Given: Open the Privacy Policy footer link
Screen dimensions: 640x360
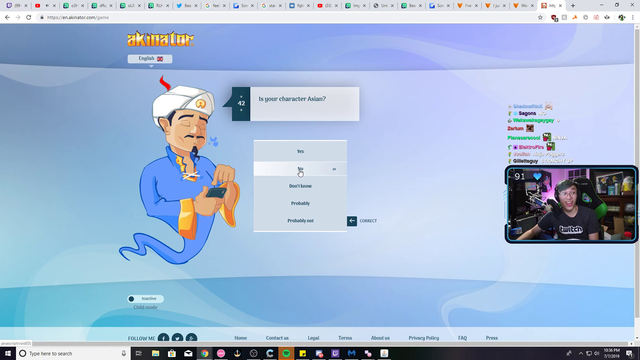Looking at the screenshot, I should (424, 338).
